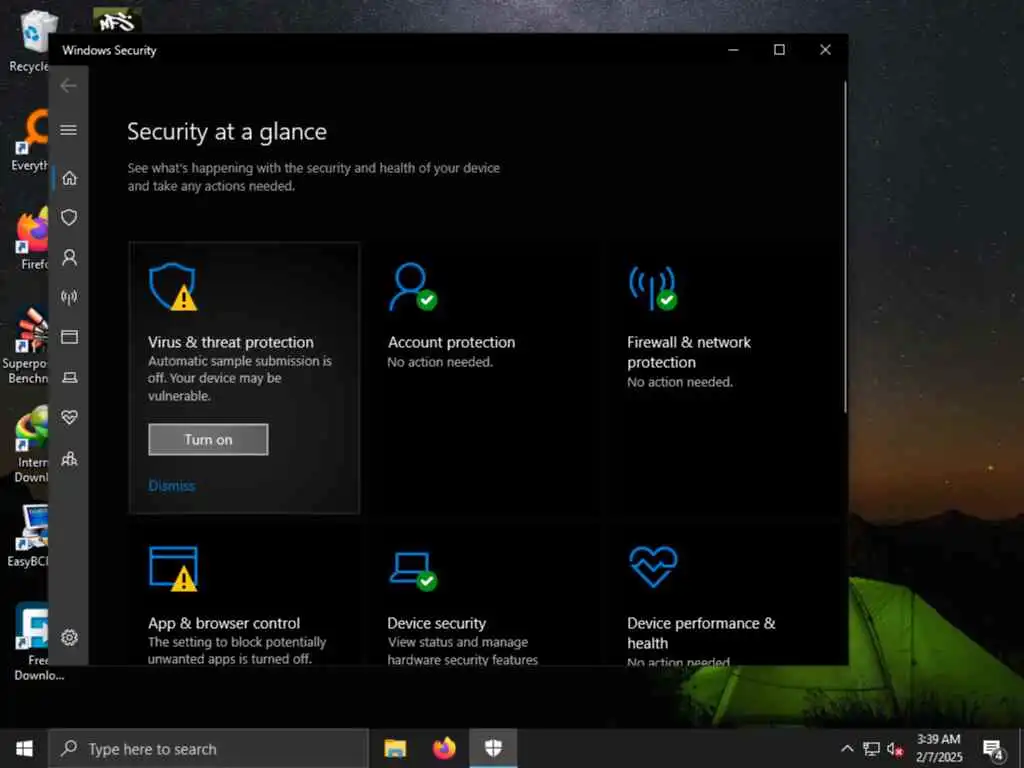Open Virus & threat protection heading
Image resolution: width=1024 pixels, height=768 pixels.
231,342
